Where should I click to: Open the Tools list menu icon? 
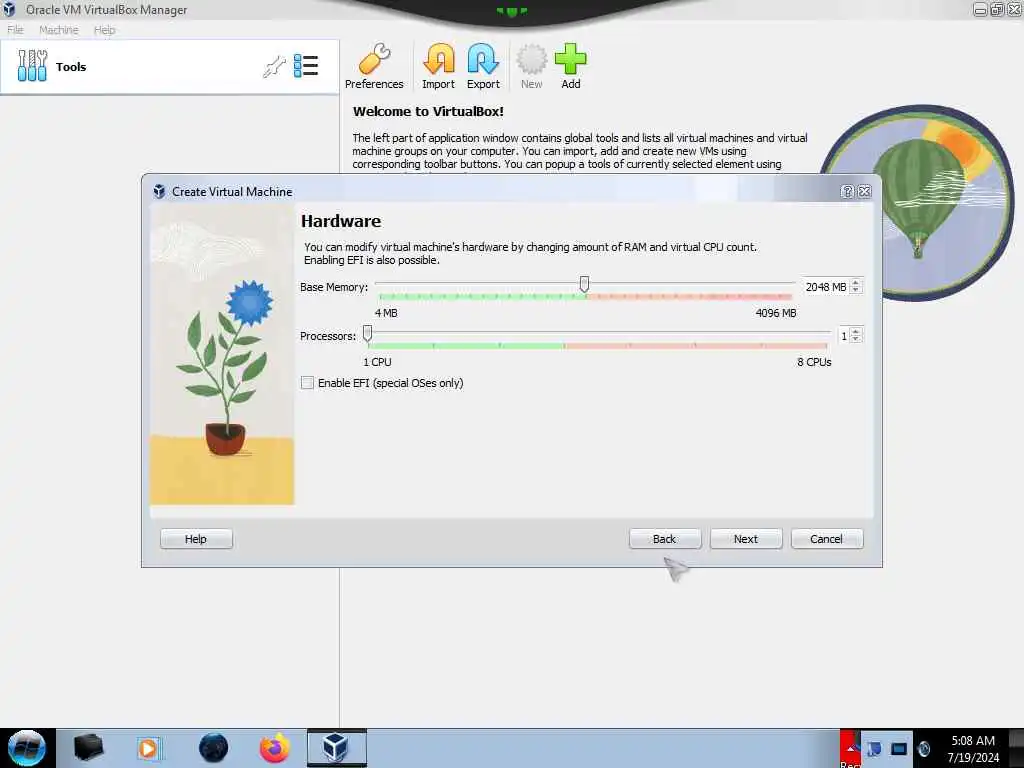tap(306, 66)
